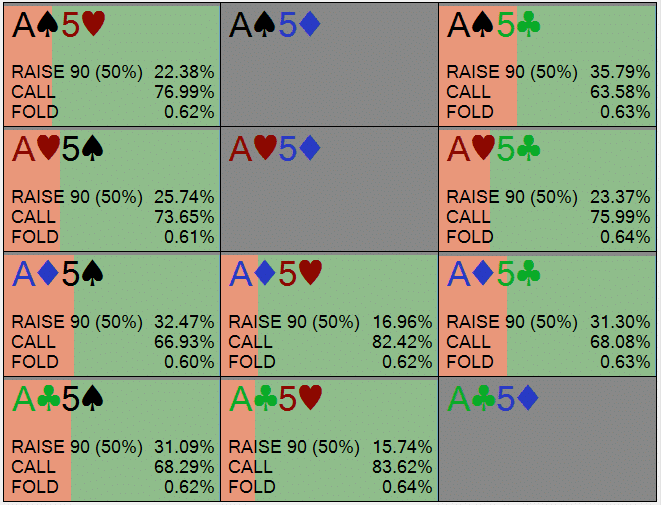Click the green club after the 5 in A♦5♣
This screenshot has height=505, width=662.
tap(529, 274)
